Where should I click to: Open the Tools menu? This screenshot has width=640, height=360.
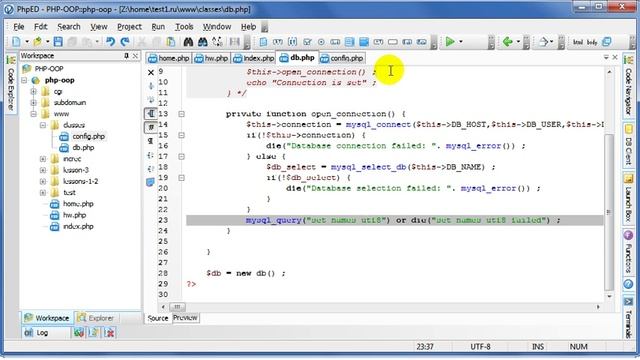[x=184, y=27]
